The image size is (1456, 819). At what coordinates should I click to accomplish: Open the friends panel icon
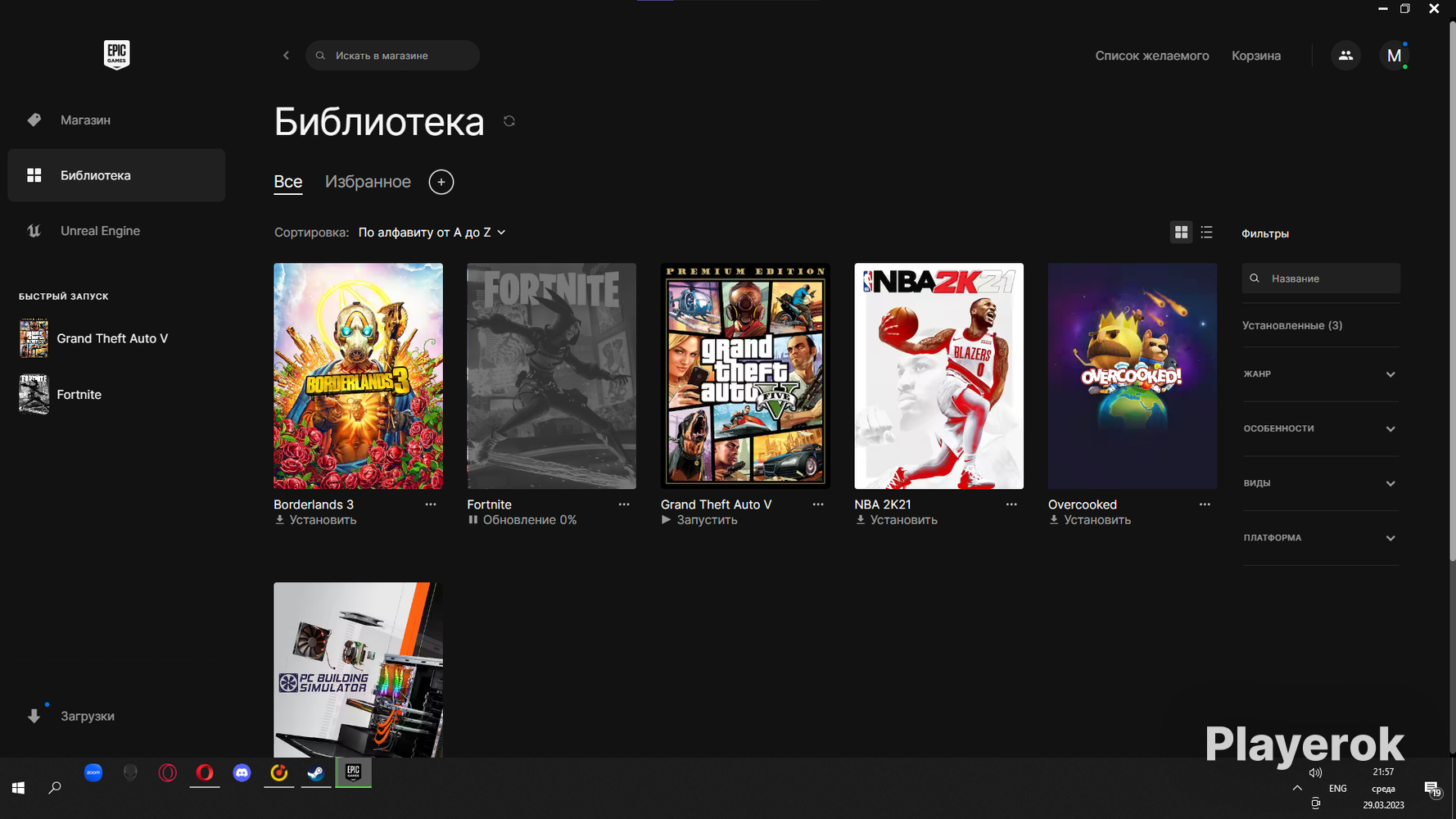tap(1345, 56)
